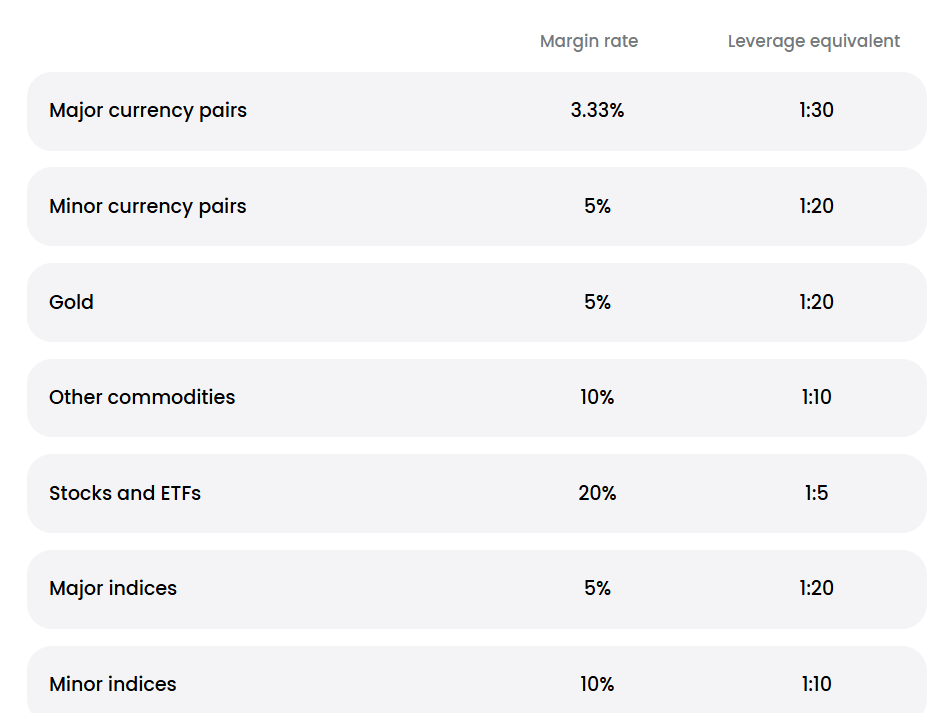942x713 pixels.
Task: Click the Minor currency pairs 5% value
Action: point(597,206)
